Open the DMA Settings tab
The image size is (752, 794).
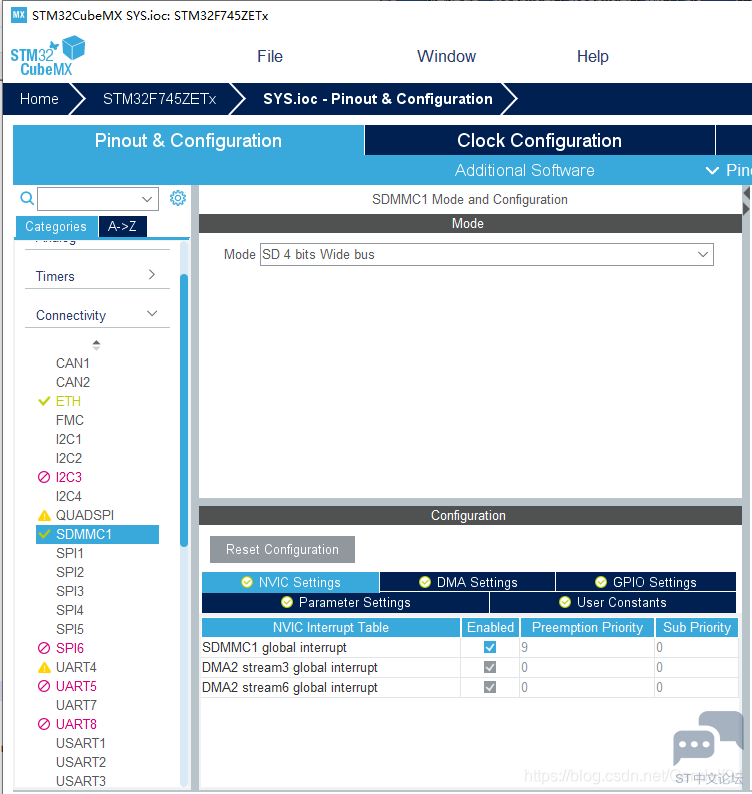pos(468,582)
